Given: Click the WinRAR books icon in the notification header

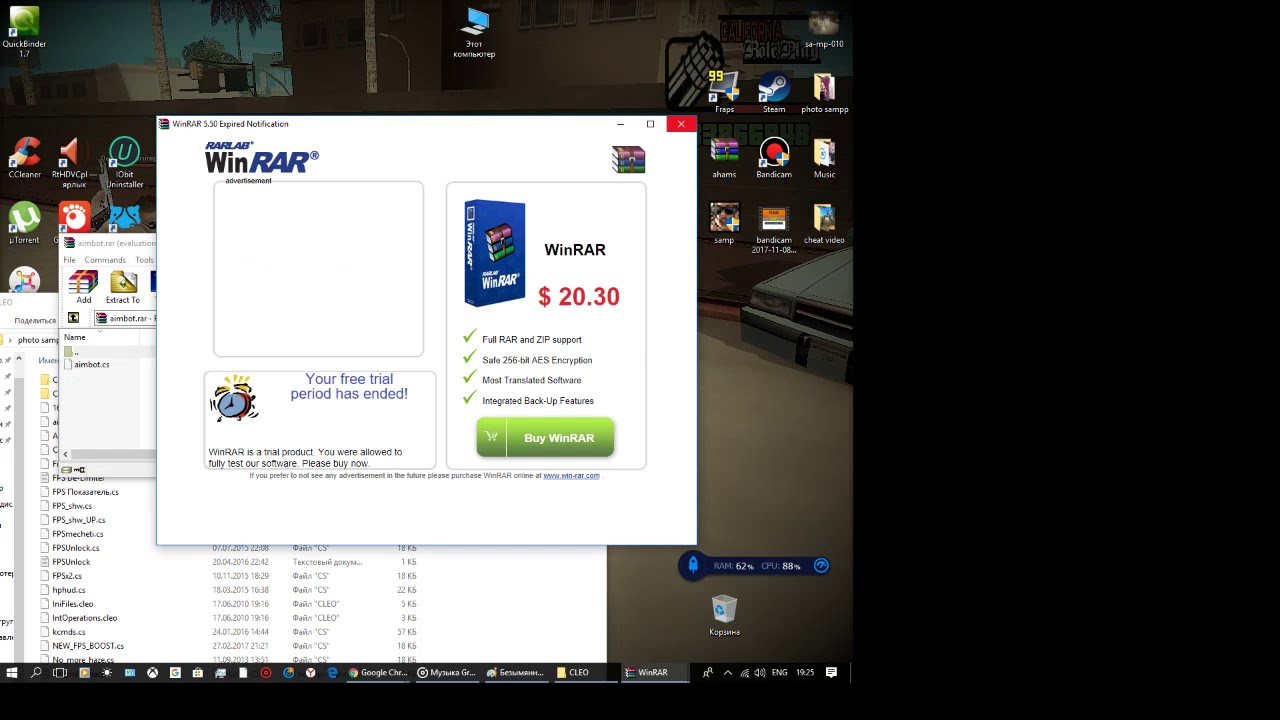Looking at the screenshot, I should tap(628, 160).
